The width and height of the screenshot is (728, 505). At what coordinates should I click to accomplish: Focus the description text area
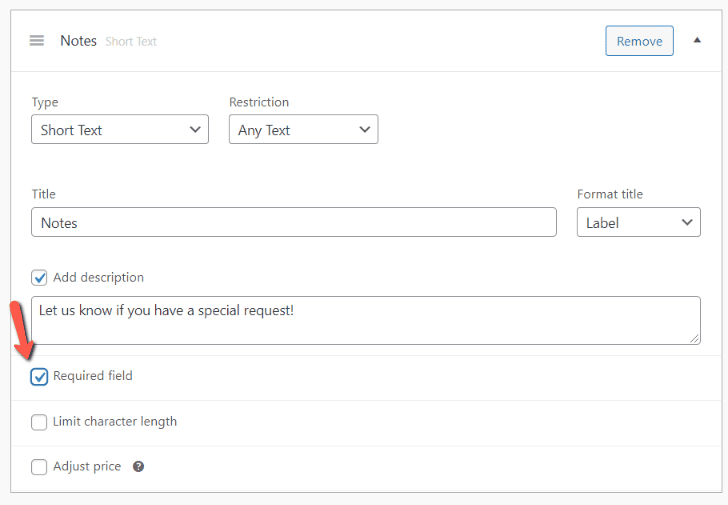click(365, 320)
